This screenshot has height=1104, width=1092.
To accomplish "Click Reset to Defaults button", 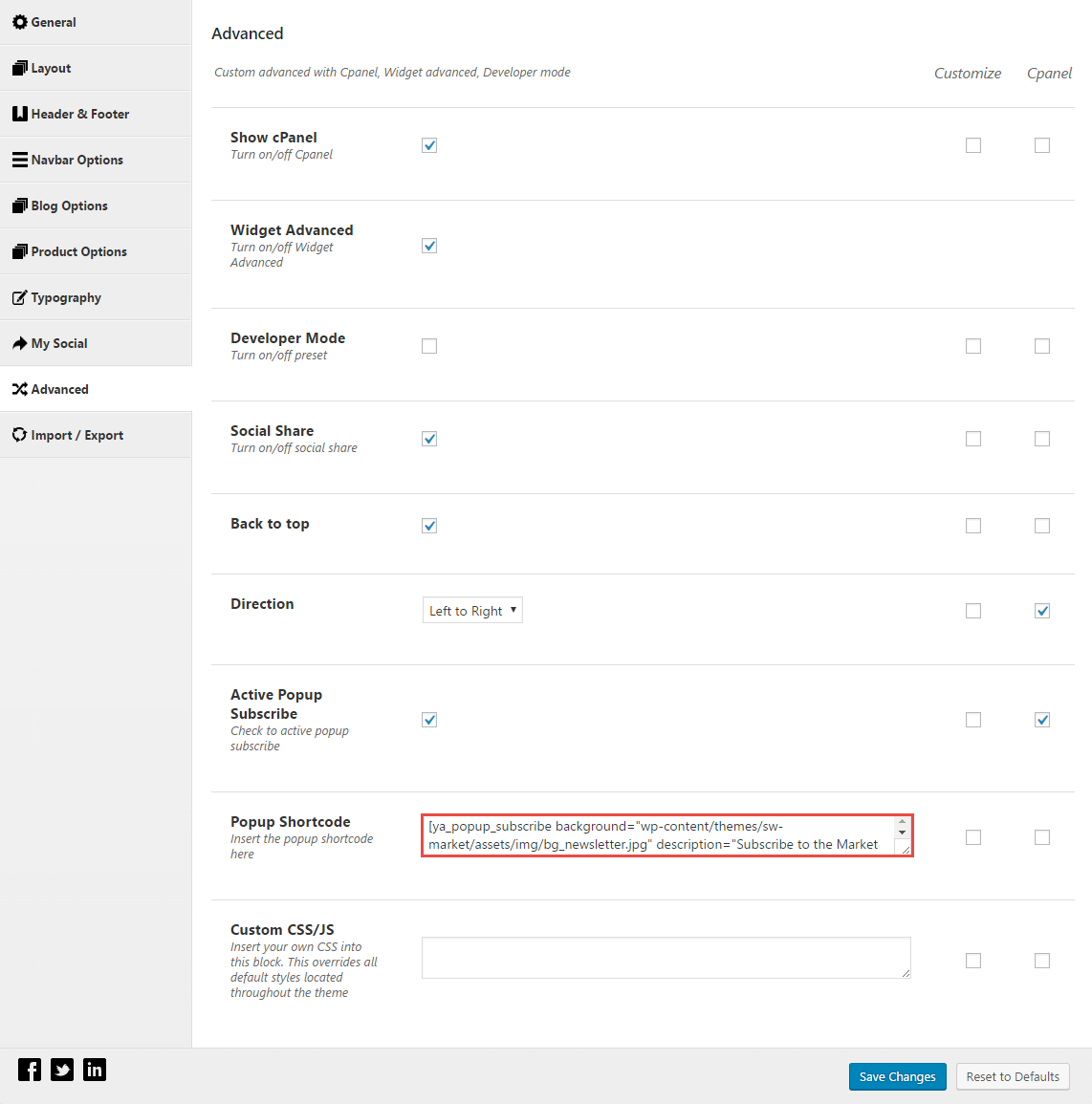I will [x=1013, y=1076].
